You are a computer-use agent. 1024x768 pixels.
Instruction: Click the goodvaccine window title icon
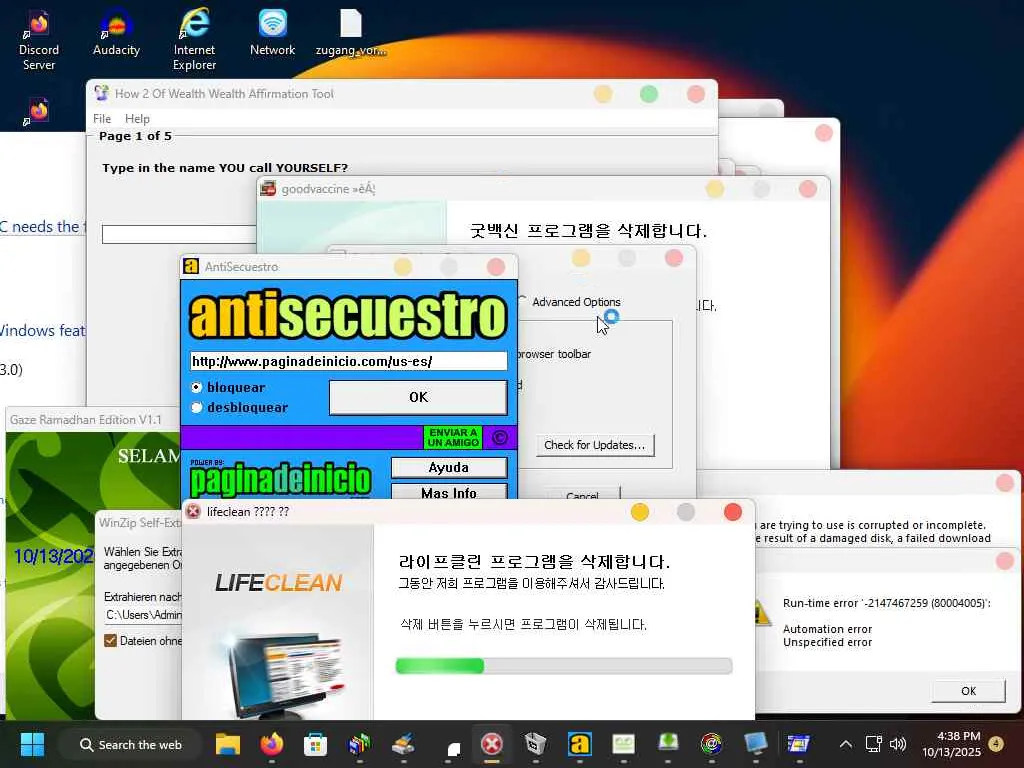[268, 189]
